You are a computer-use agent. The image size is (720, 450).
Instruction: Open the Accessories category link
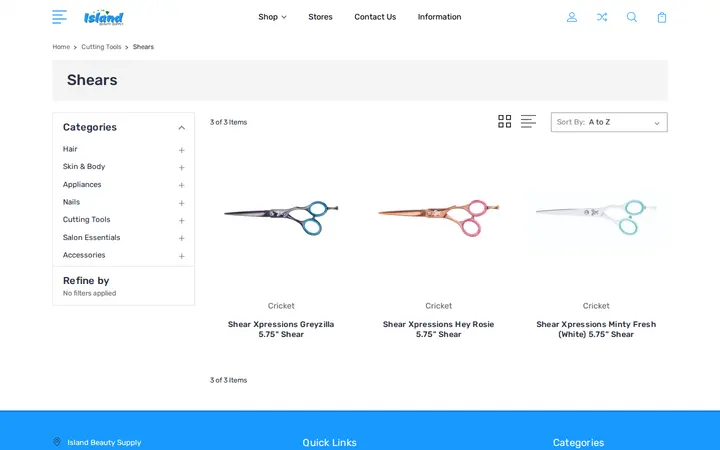point(84,255)
